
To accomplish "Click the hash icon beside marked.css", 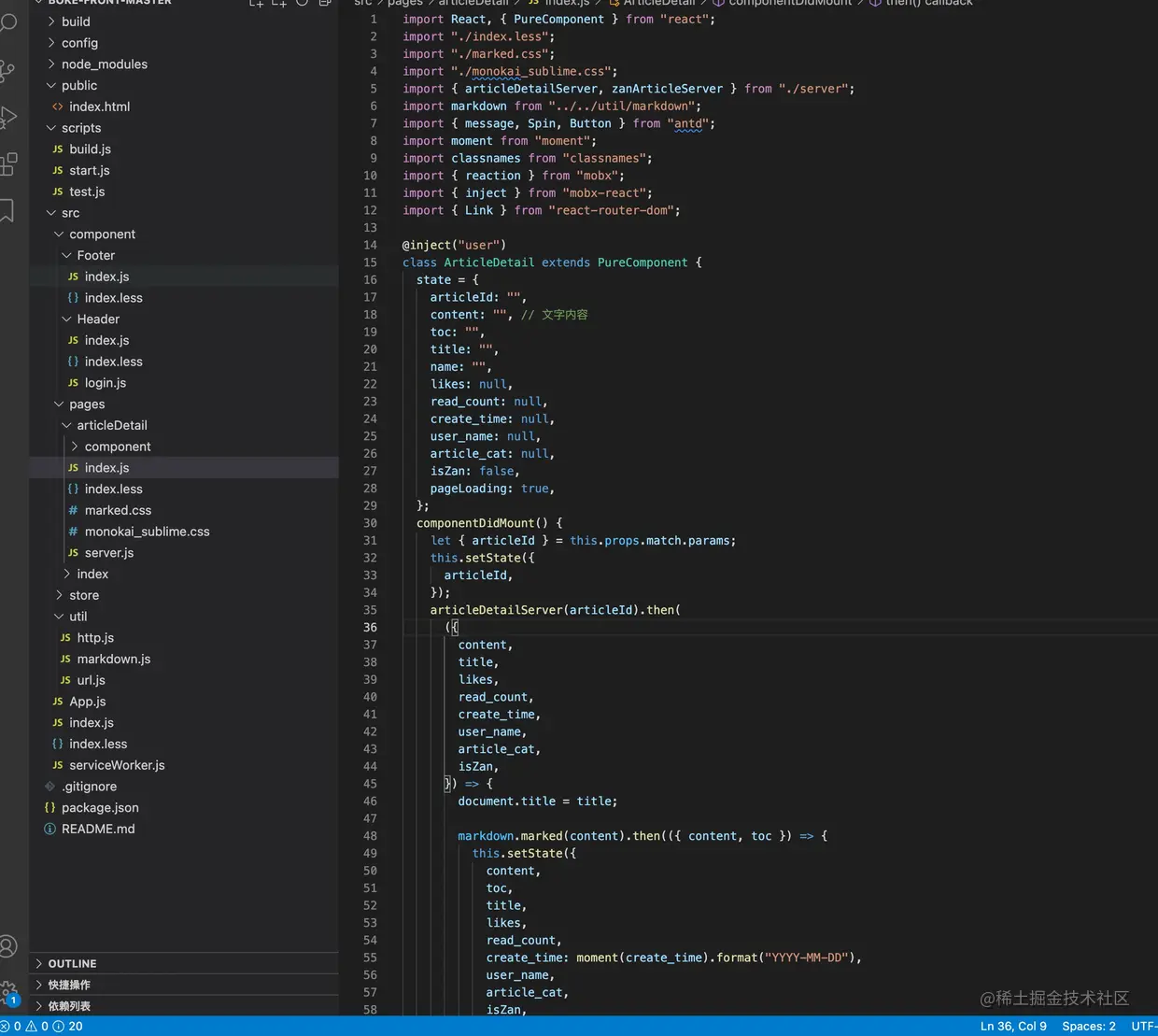I will pos(73,510).
